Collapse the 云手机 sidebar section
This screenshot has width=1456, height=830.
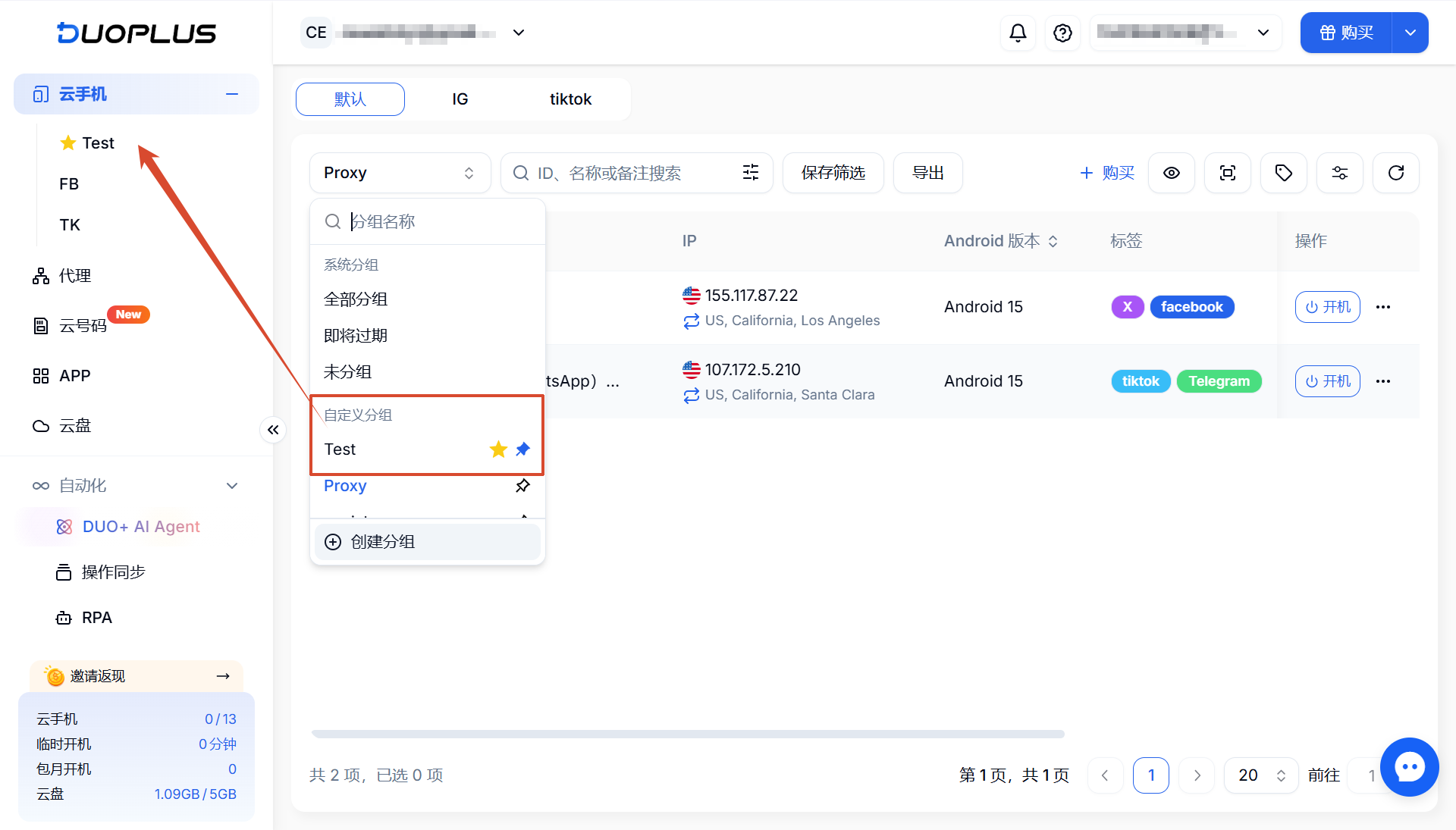(x=232, y=94)
